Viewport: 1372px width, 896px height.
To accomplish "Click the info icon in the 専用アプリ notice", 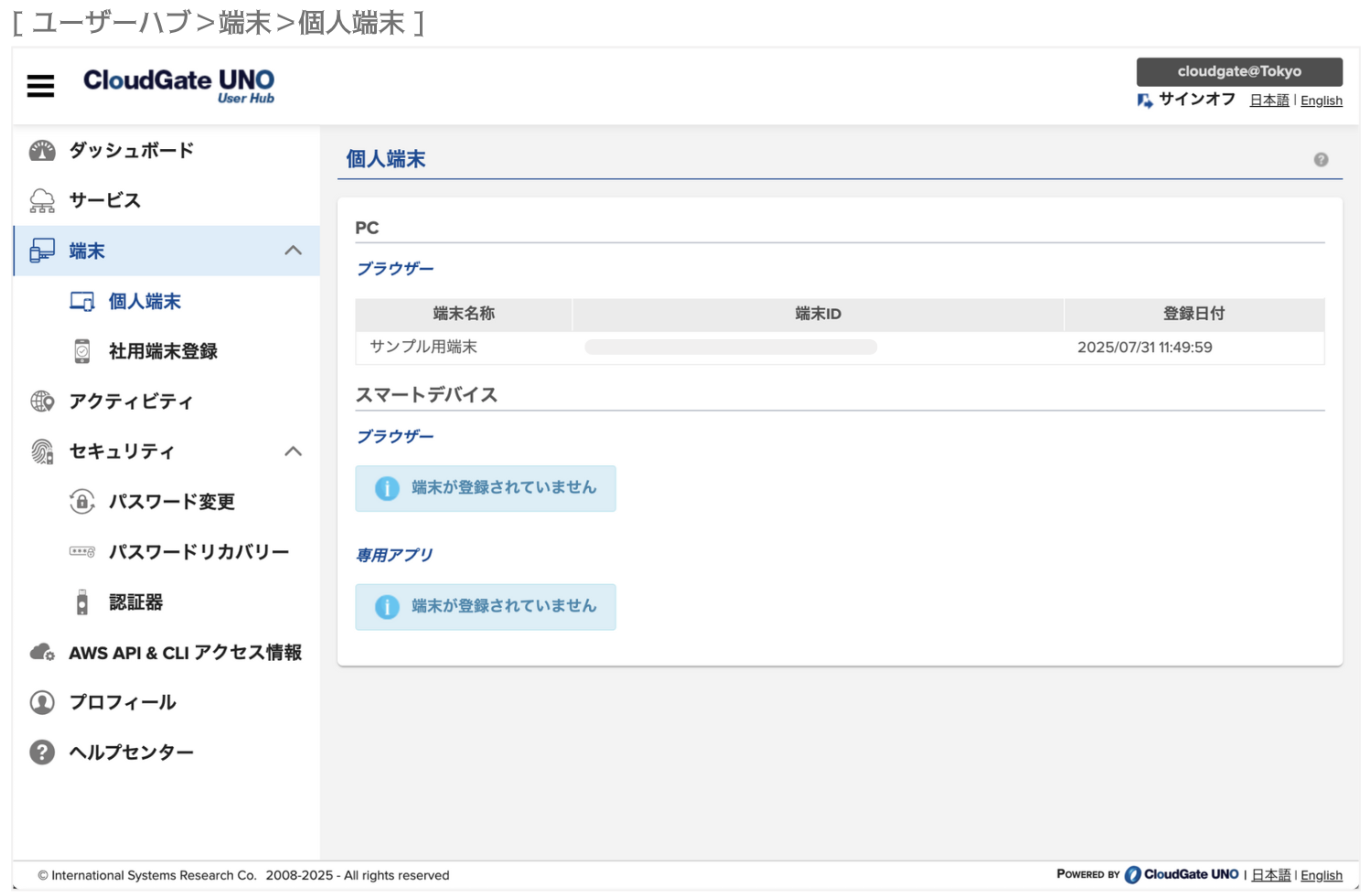I will (x=388, y=607).
